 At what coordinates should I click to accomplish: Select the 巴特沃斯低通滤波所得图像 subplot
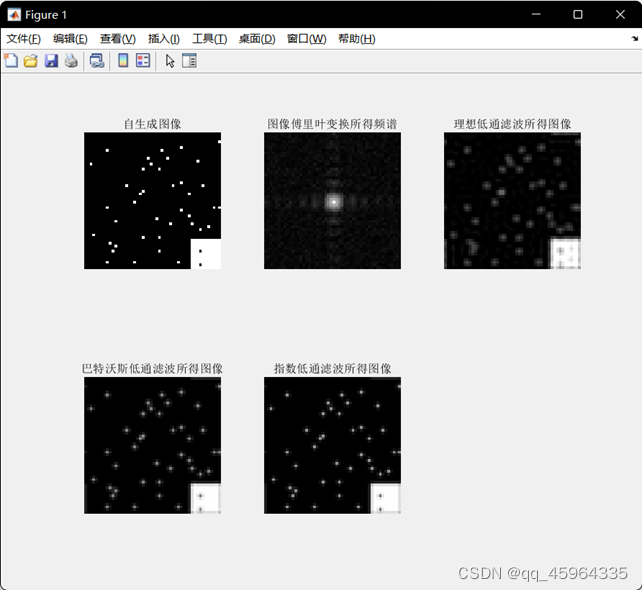(153, 445)
